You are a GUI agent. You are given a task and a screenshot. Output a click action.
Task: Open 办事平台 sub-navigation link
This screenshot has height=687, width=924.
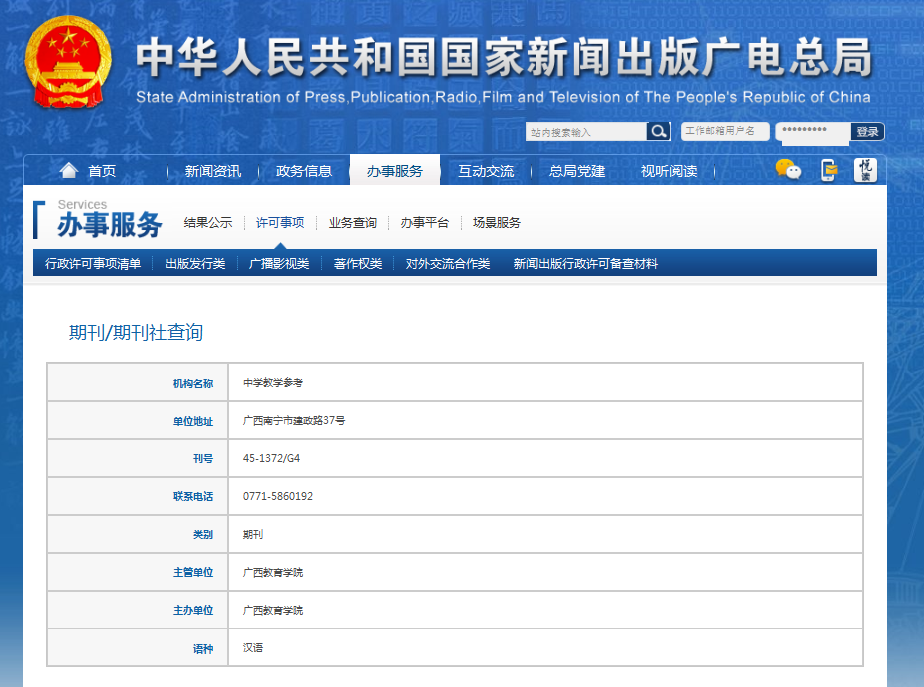click(425, 222)
